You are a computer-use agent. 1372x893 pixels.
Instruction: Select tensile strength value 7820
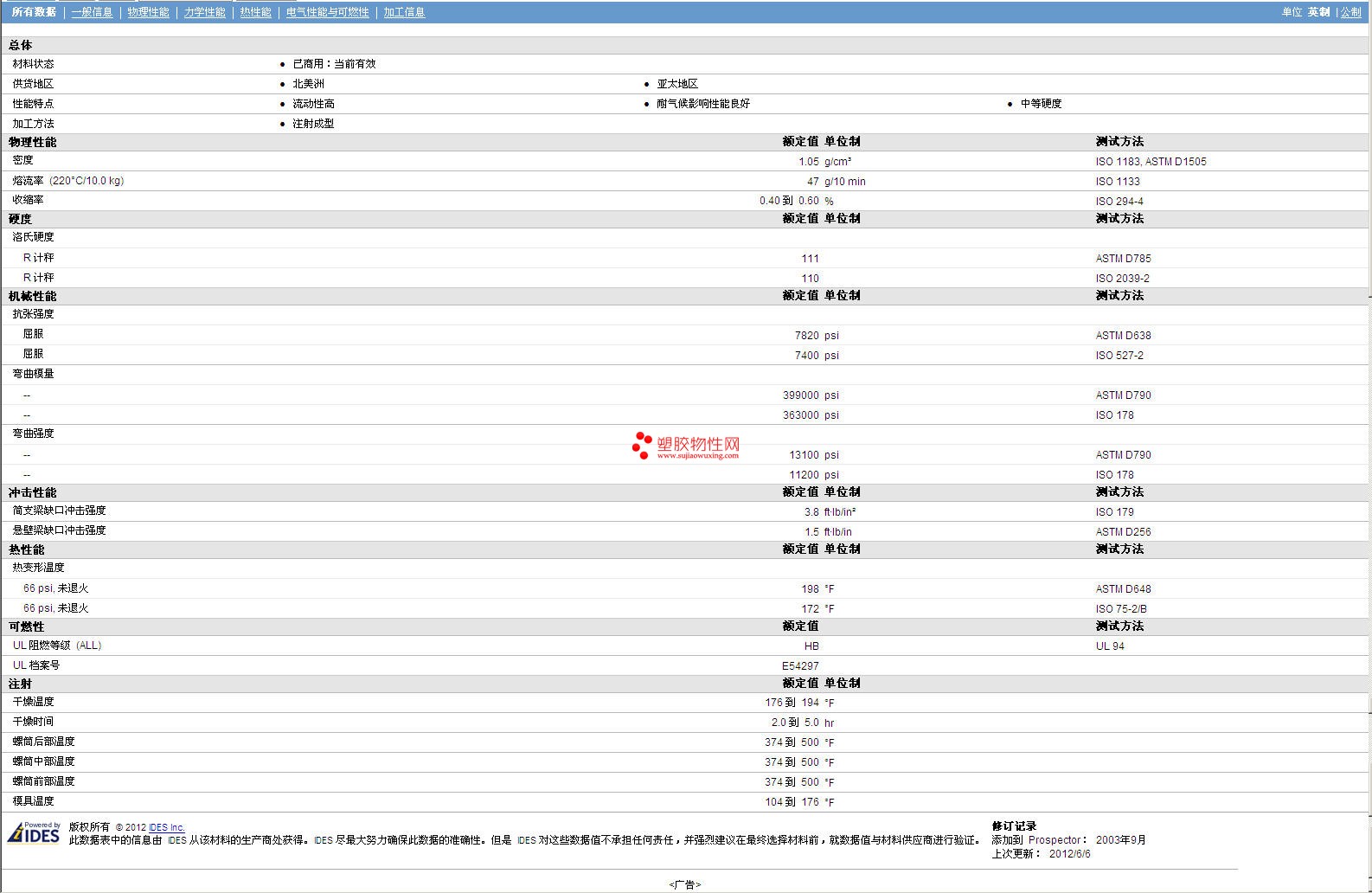tap(807, 336)
